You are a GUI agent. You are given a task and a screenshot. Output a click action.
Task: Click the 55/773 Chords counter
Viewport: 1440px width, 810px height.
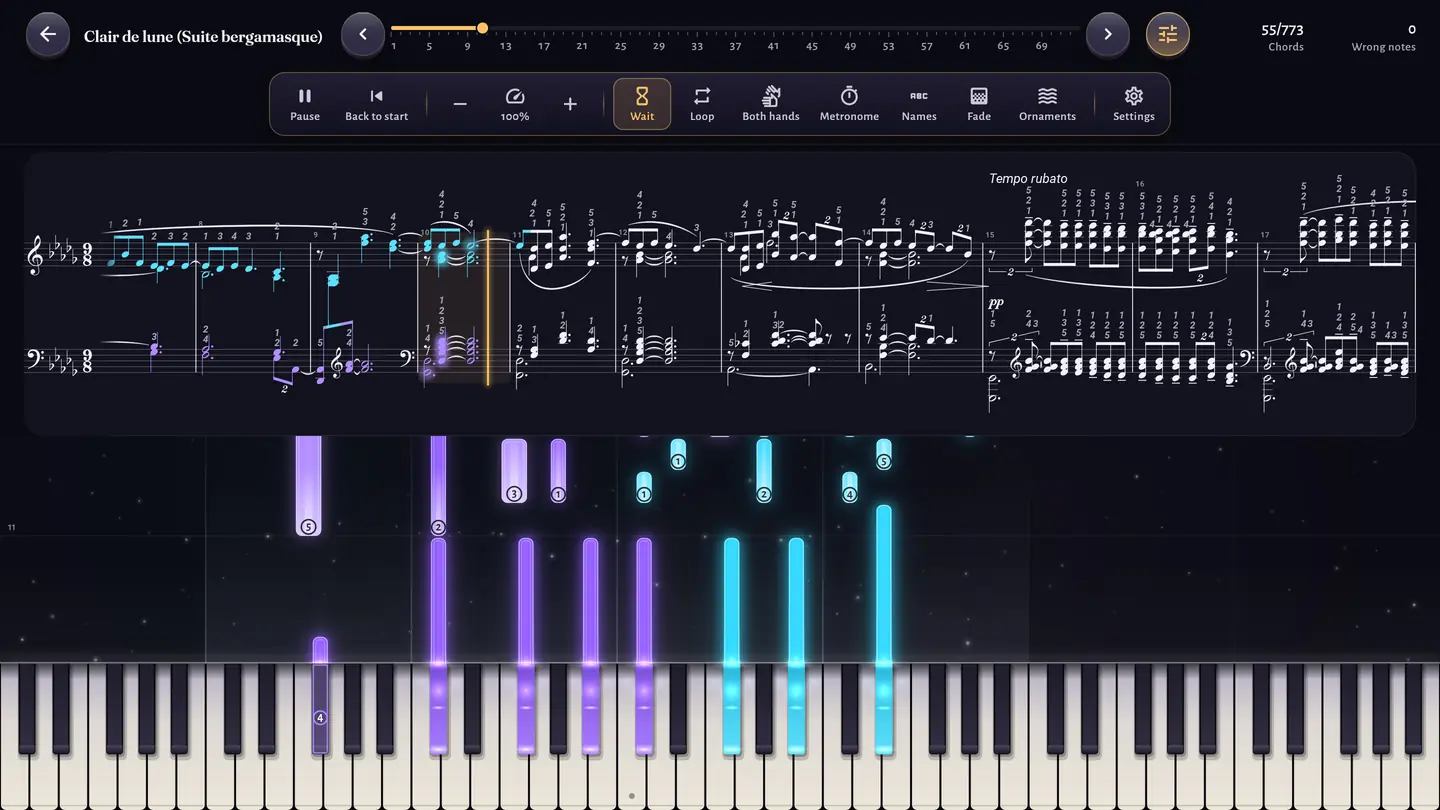(1283, 38)
